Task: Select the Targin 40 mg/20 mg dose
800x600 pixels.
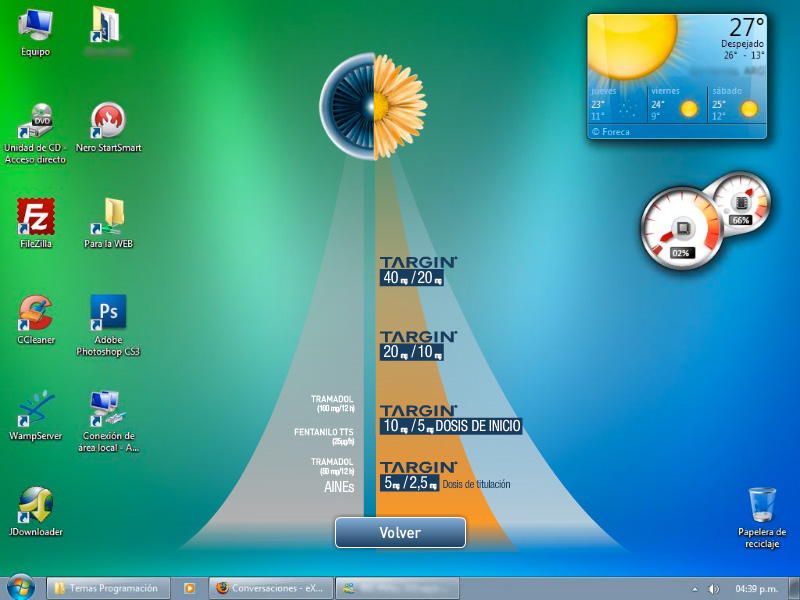Action: coord(418,271)
